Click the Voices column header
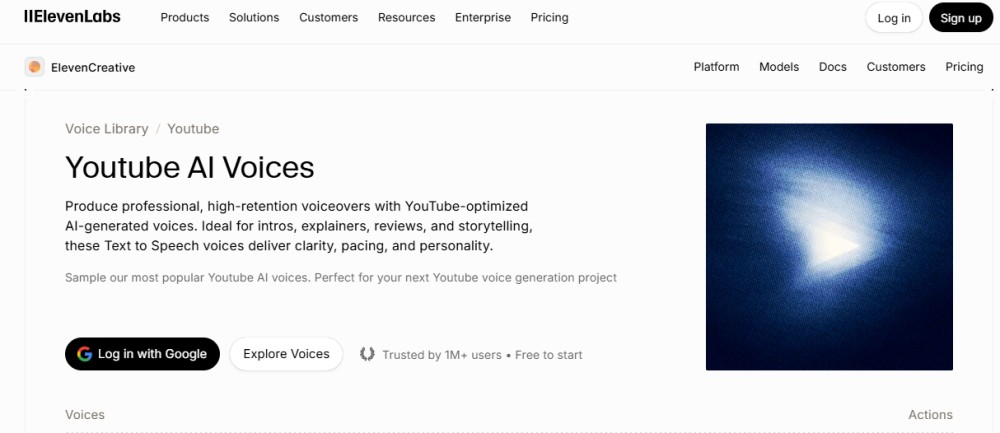Screen dimensions: 1000x433 85,415
